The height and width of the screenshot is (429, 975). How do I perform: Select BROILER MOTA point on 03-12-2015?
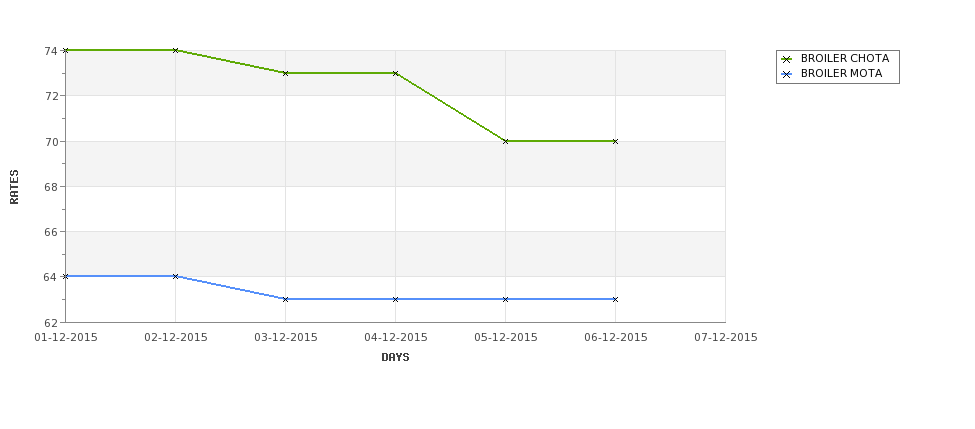point(285,299)
